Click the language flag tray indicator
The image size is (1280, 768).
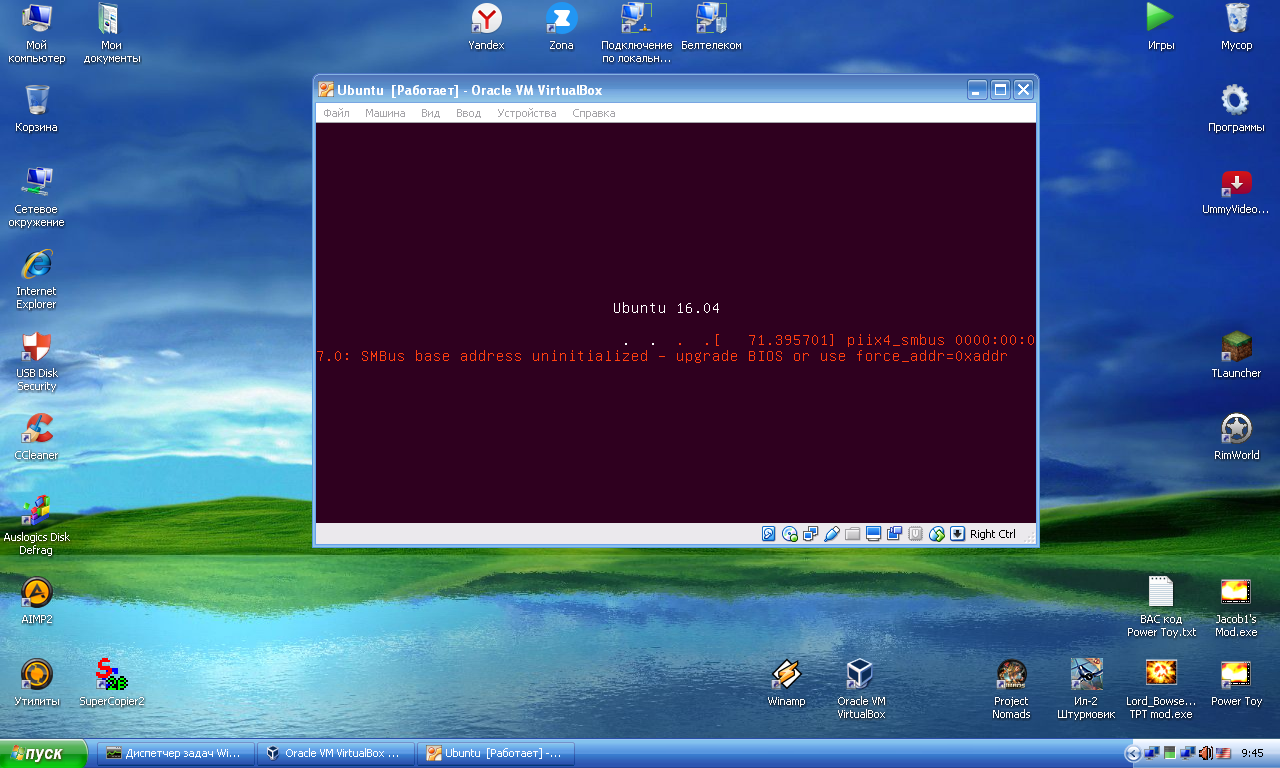click(x=1223, y=753)
